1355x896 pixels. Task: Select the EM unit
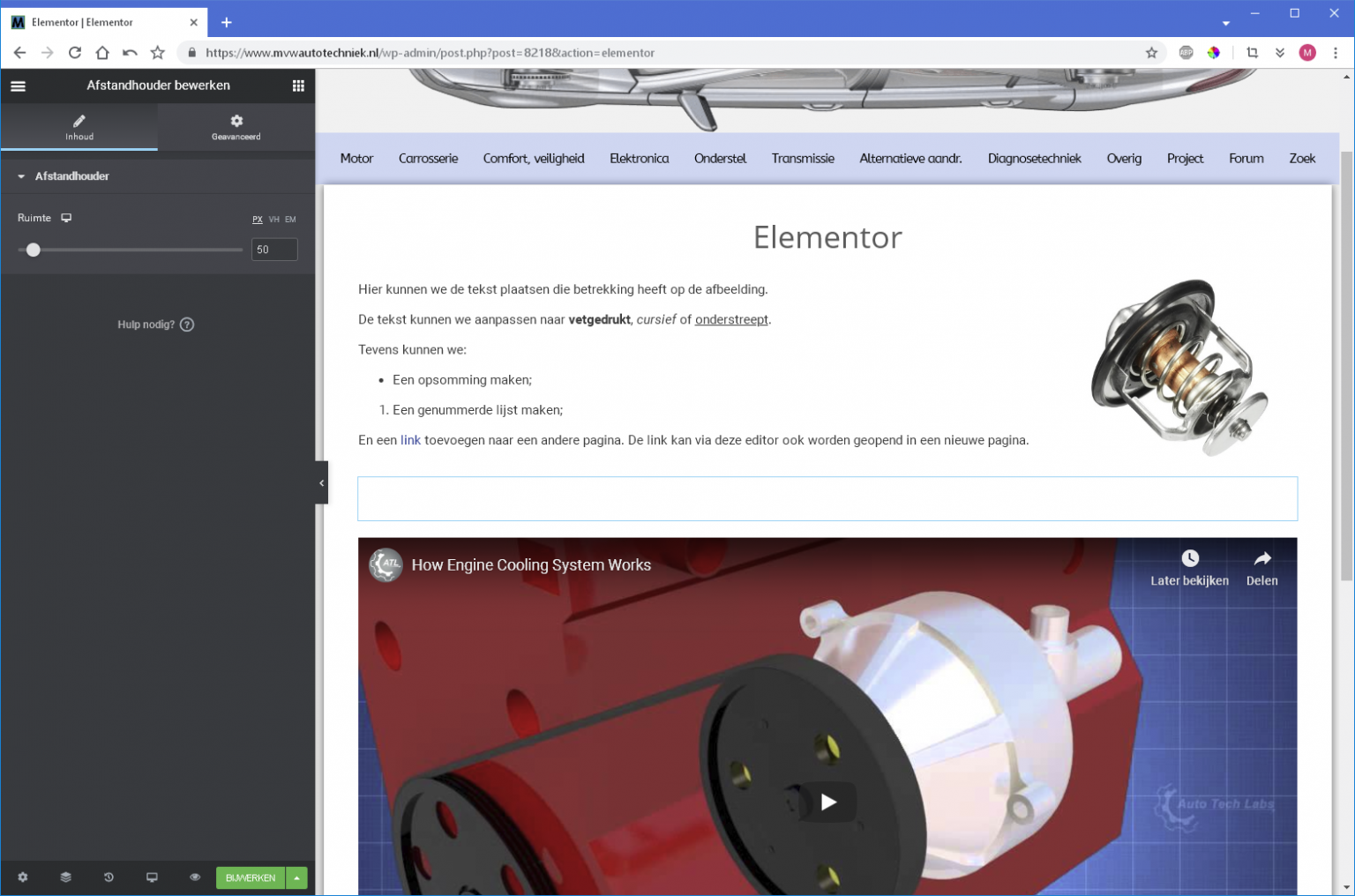coord(290,220)
